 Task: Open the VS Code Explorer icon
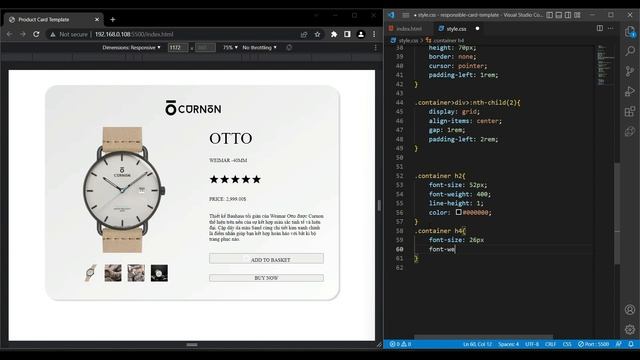(630, 31)
